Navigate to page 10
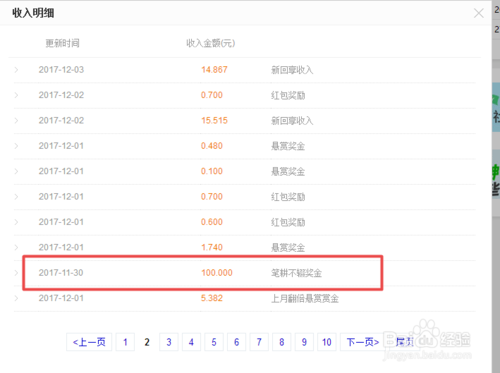 coord(327,342)
